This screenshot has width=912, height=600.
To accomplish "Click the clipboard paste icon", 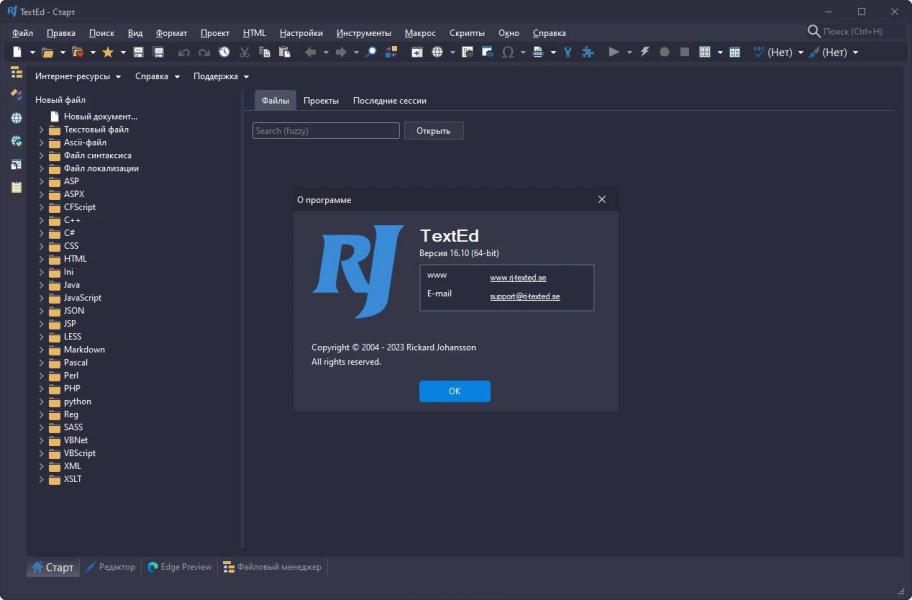I will [x=284, y=52].
